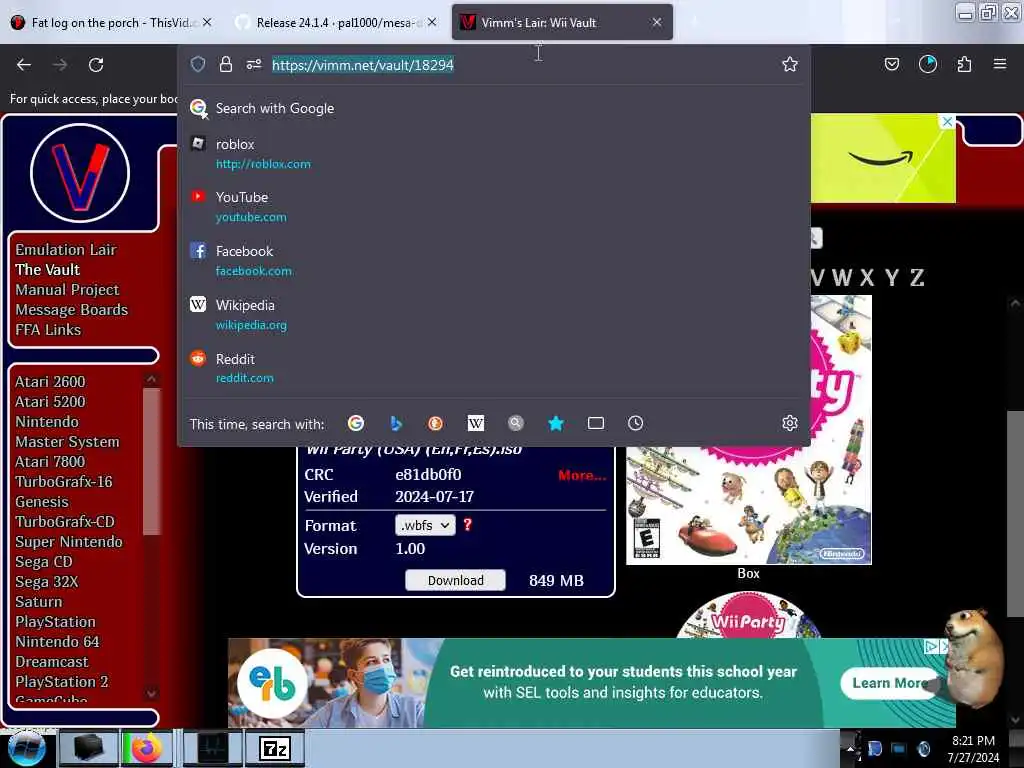Search this time with Bing icon
This screenshot has height=768, width=1024.
point(396,423)
